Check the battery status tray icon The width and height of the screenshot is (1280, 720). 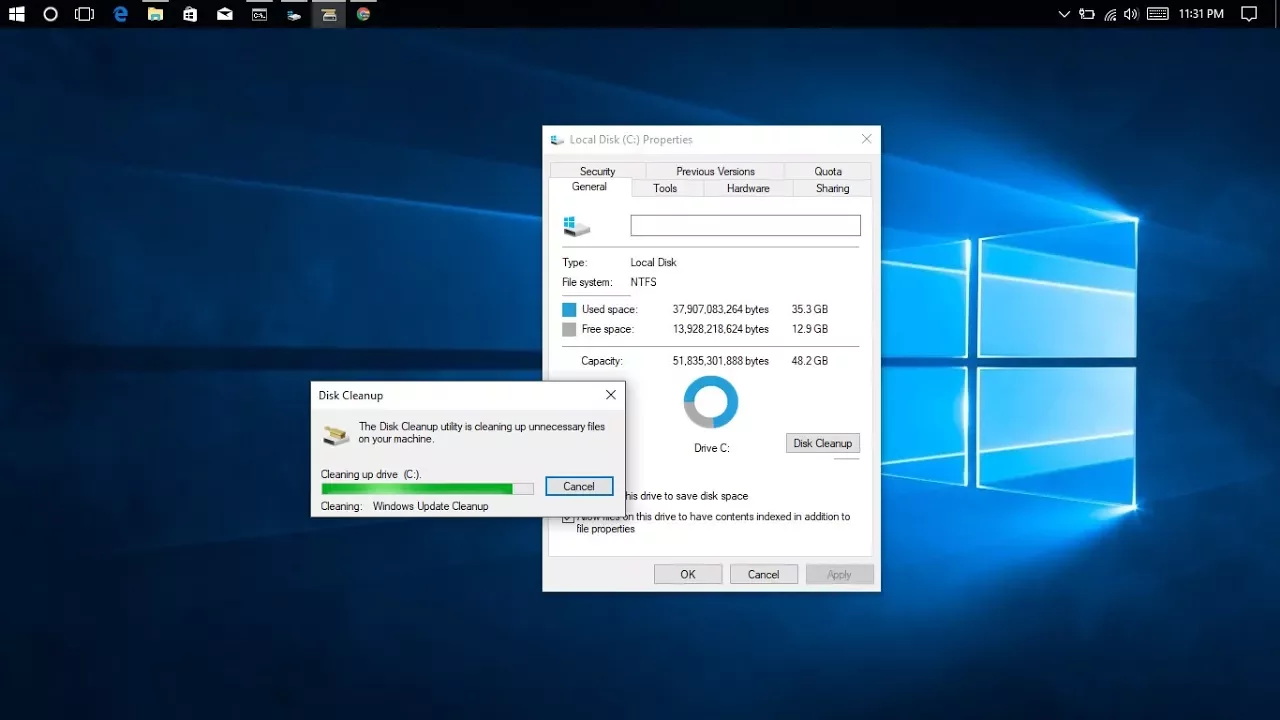point(1087,14)
